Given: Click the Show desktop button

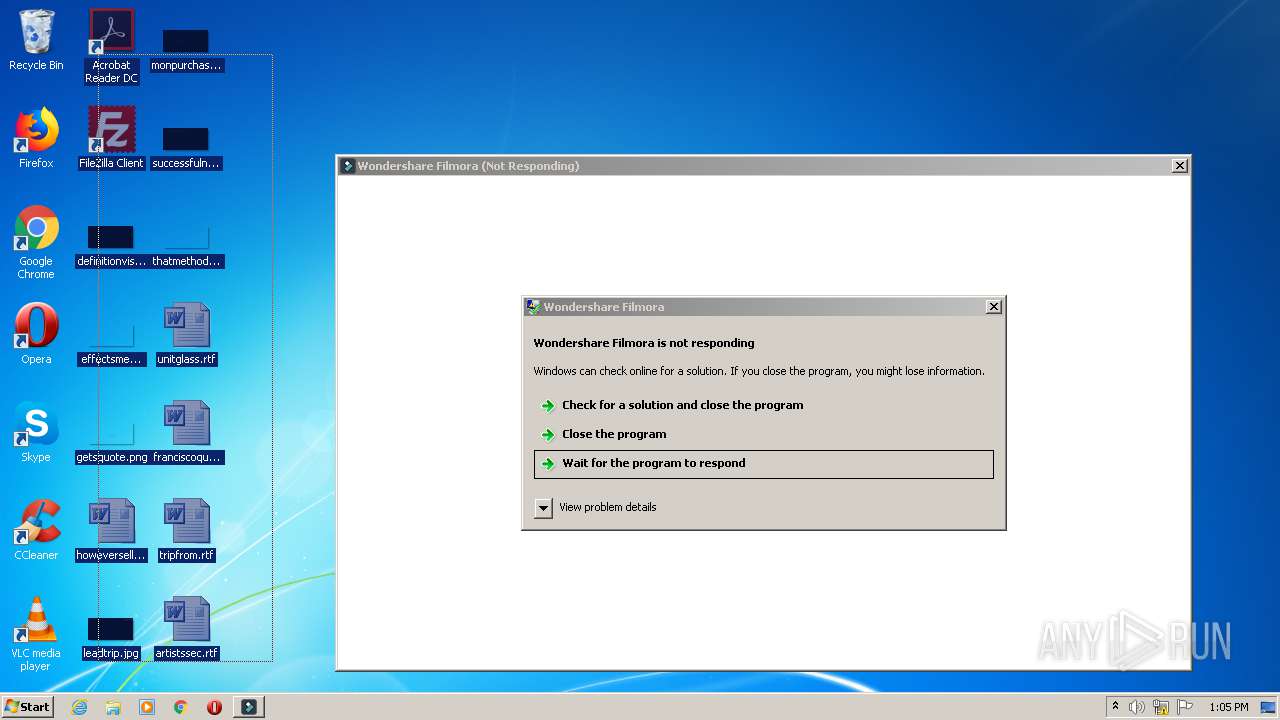Looking at the screenshot, I should 1269,707.
